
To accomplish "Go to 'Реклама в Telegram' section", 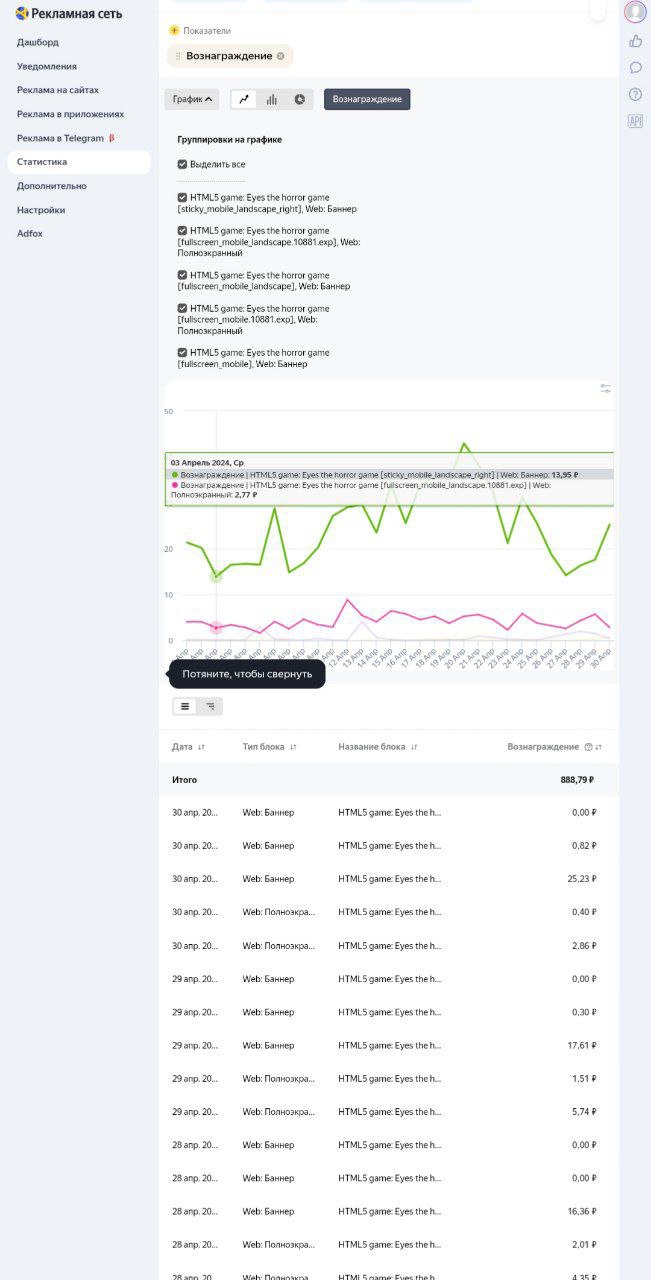I will (60, 138).
